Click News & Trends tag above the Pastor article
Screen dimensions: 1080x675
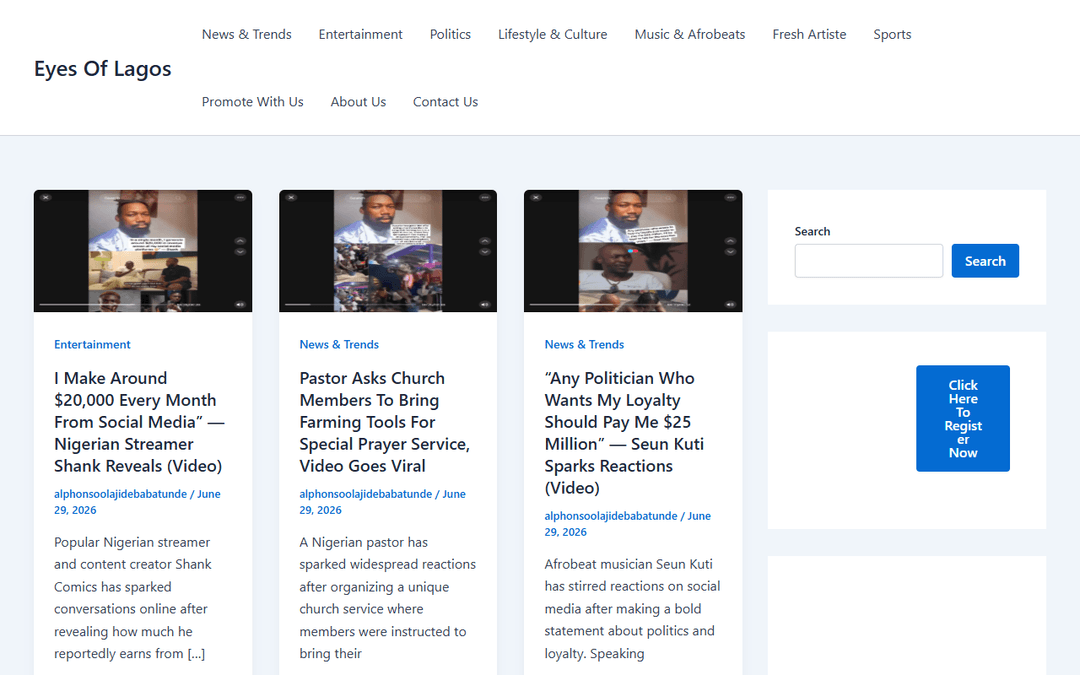pos(339,344)
